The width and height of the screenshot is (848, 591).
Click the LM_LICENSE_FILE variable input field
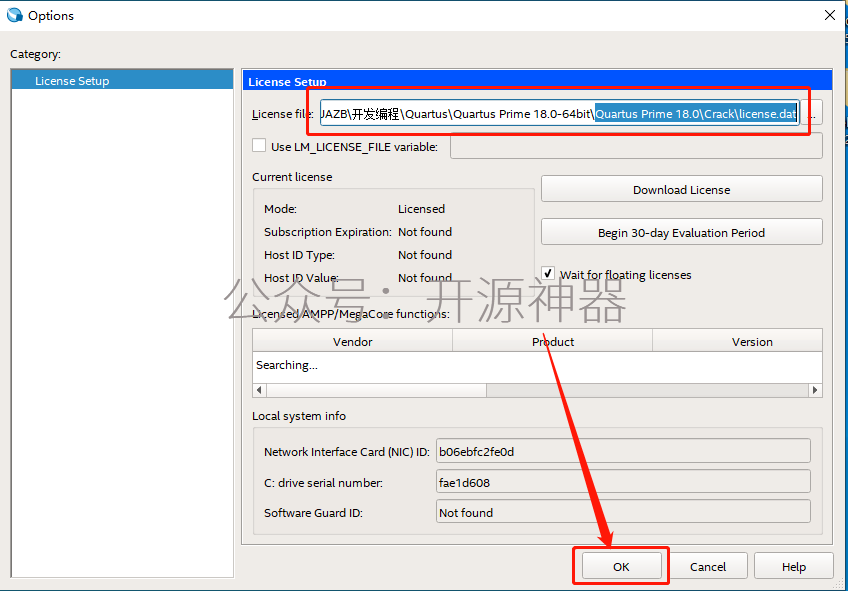637,146
